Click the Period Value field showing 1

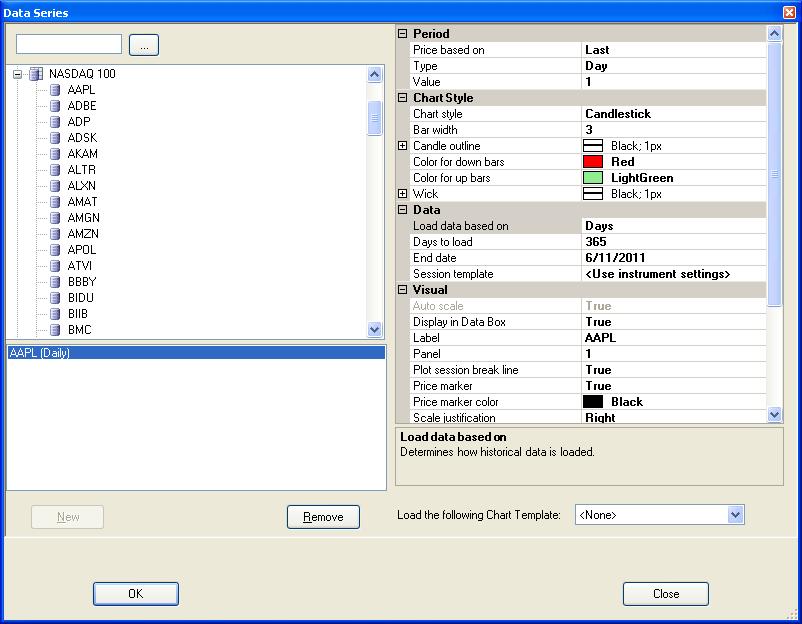(x=674, y=82)
